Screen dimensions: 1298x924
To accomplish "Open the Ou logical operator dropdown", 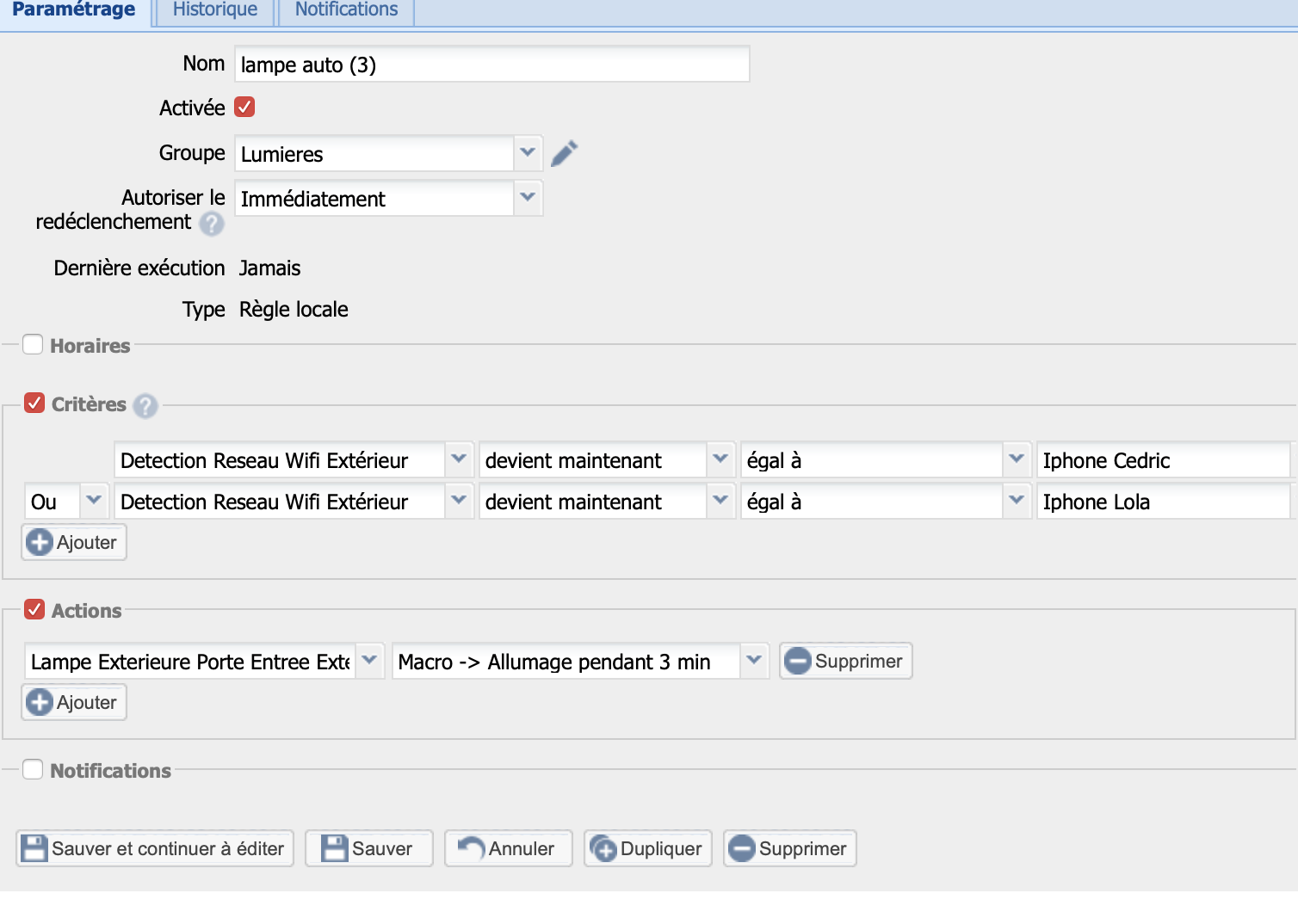I will pyautogui.click(x=93, y=501).
